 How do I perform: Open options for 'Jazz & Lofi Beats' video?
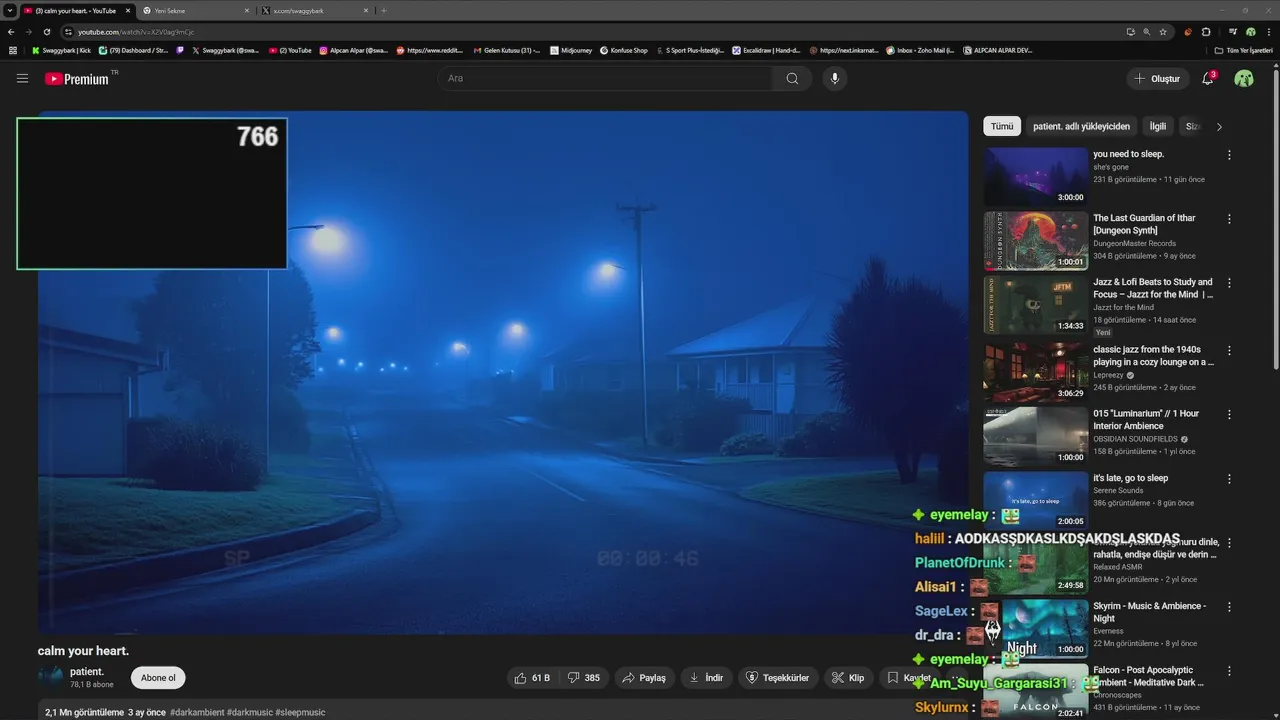[1229, 283]
